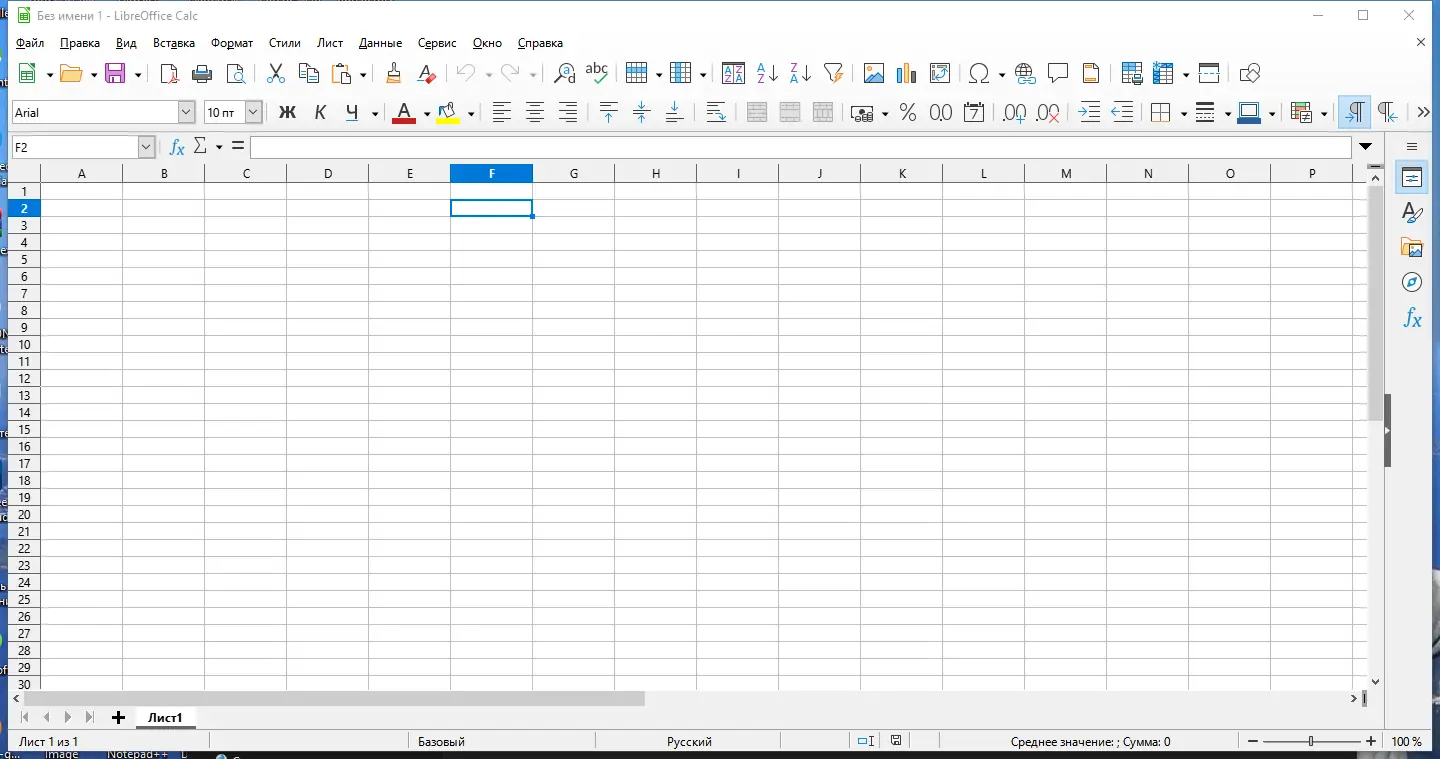Add a decimal place

[x=1015, y=113]
